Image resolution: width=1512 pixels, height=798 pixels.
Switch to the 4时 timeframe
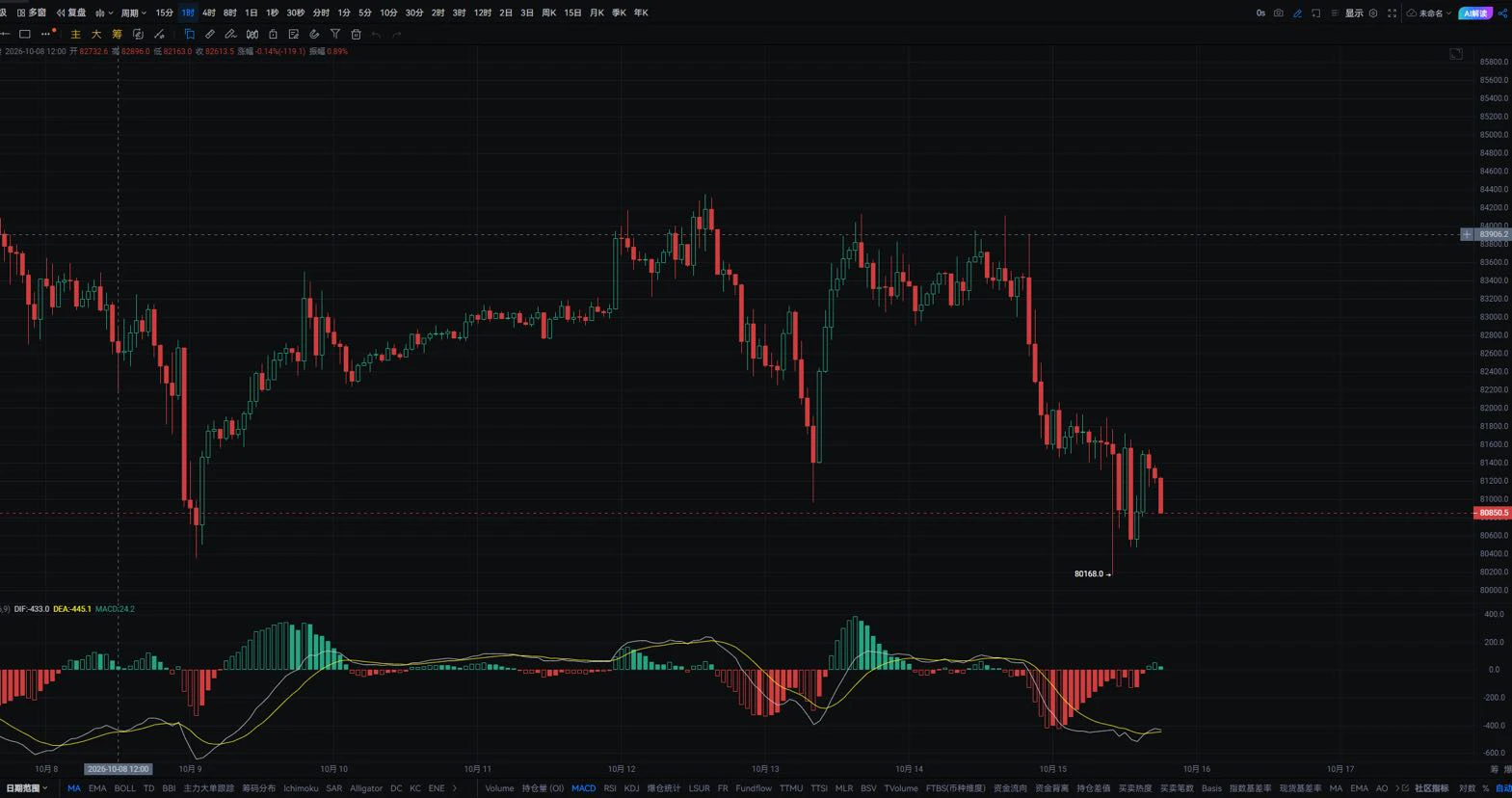209,13
